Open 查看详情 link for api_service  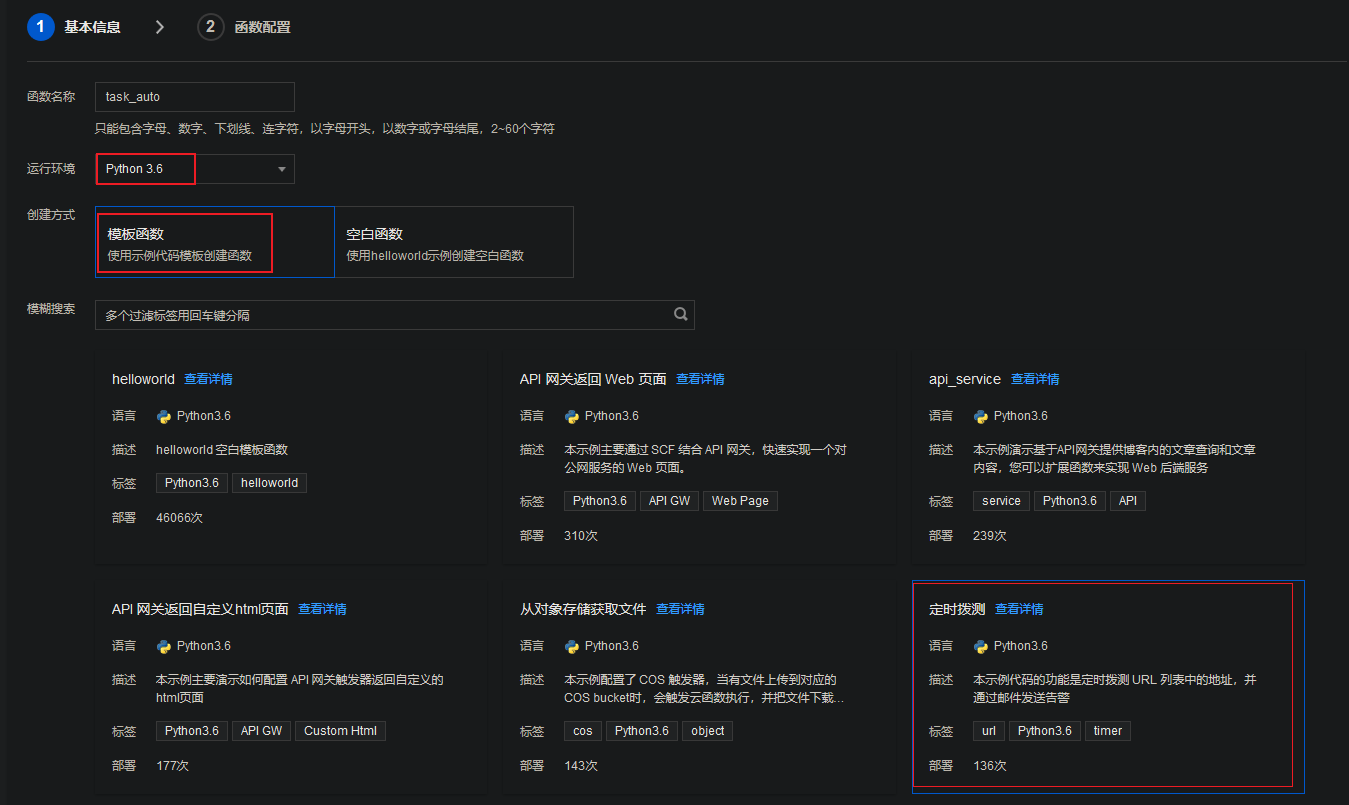point(1035,379)
